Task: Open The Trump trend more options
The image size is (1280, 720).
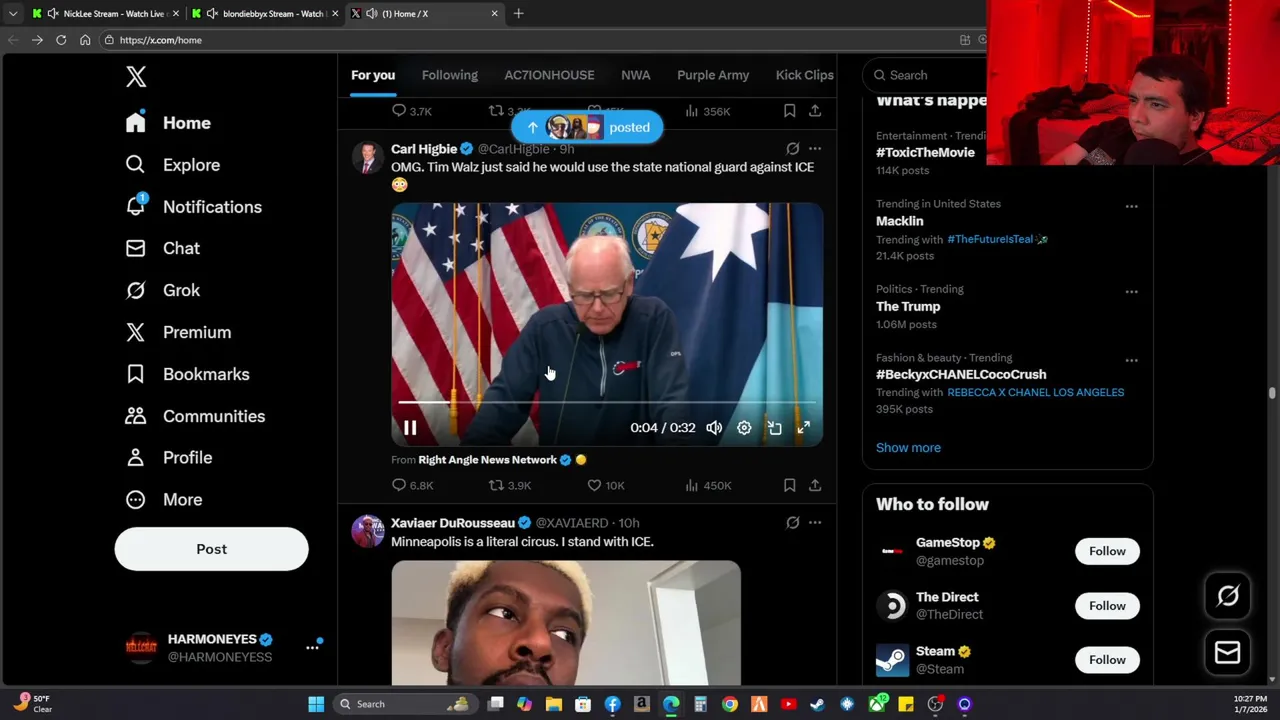Action: [x=1131, y=292]
